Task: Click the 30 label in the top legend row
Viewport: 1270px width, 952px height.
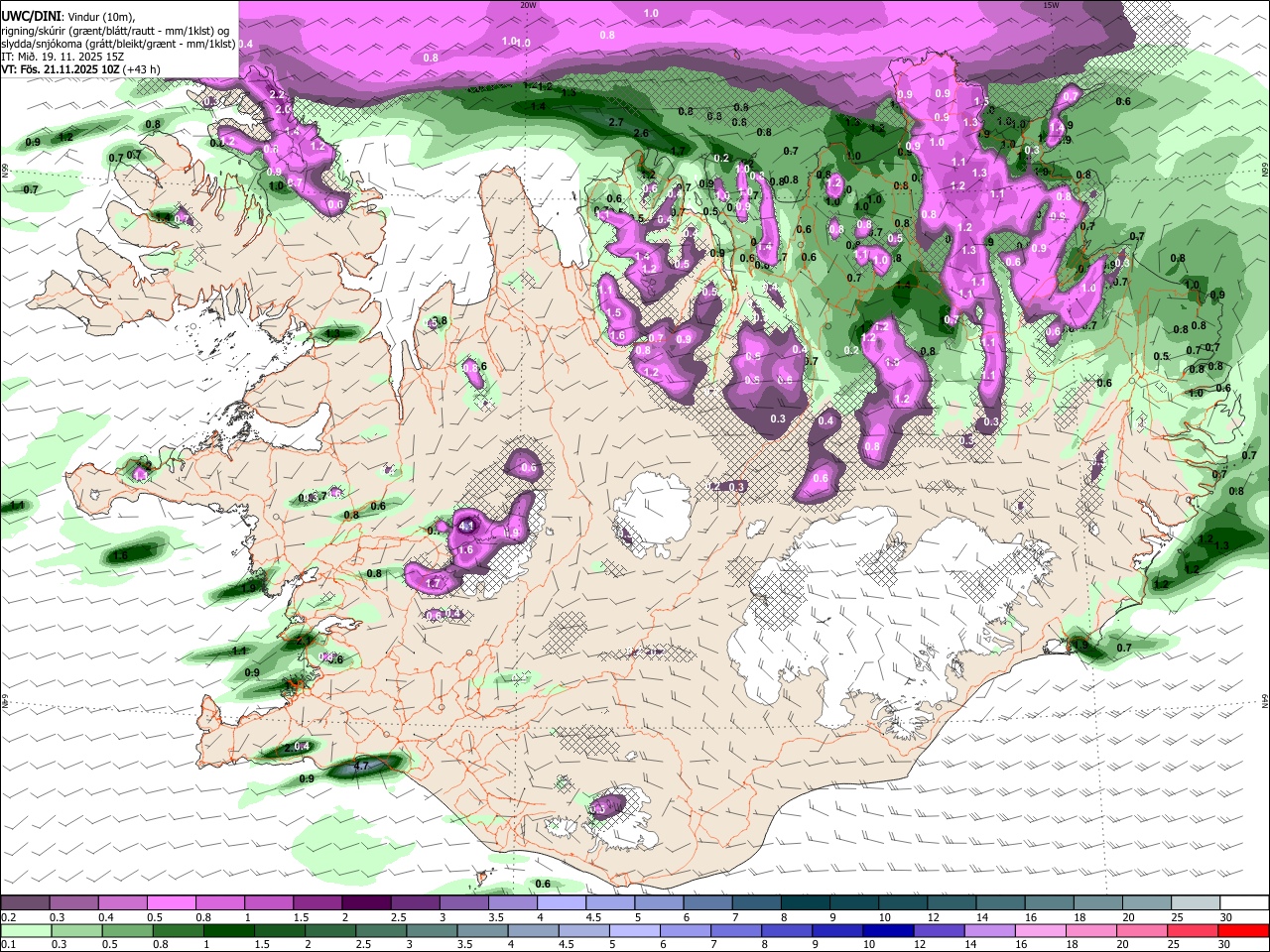Action: point(1225,917)
